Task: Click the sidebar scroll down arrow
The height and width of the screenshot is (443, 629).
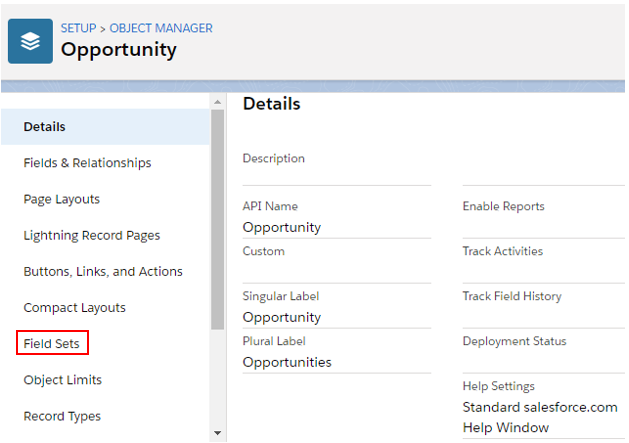Action: [218, 433]
